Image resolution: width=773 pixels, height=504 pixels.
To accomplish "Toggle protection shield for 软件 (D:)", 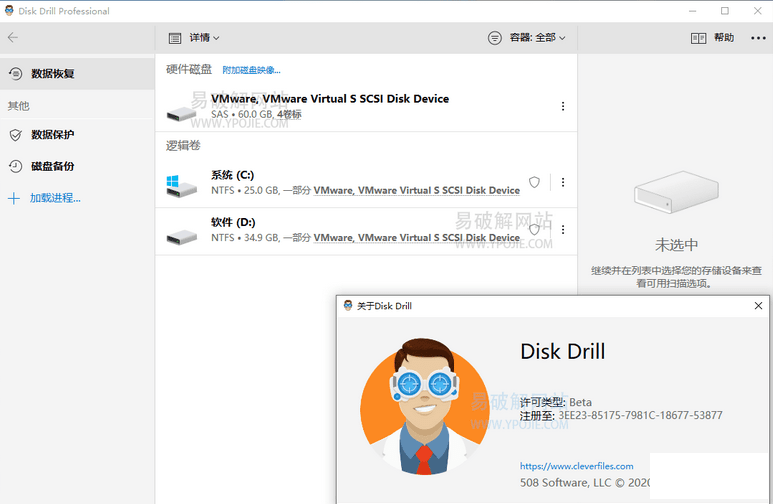I will click(534, 230).
